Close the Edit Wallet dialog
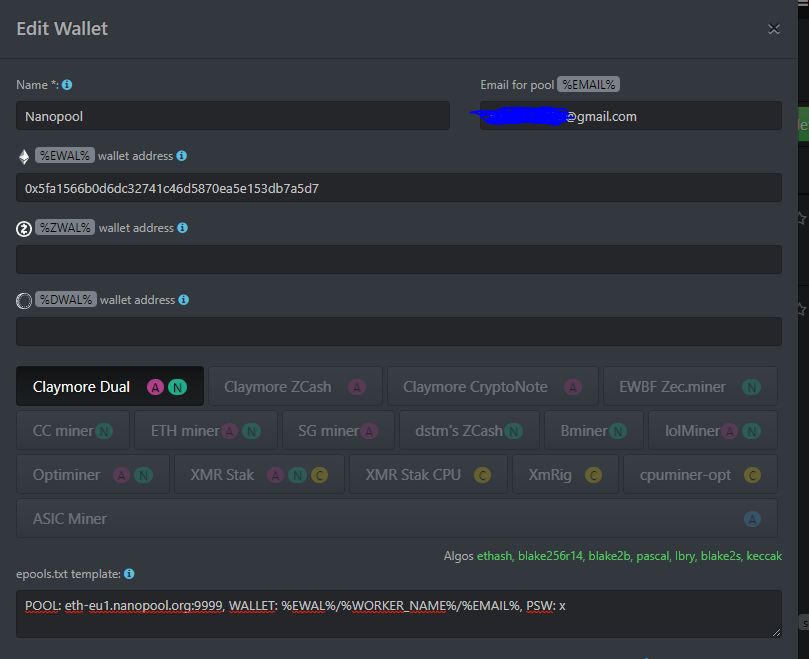 click(x=773, y=29)
